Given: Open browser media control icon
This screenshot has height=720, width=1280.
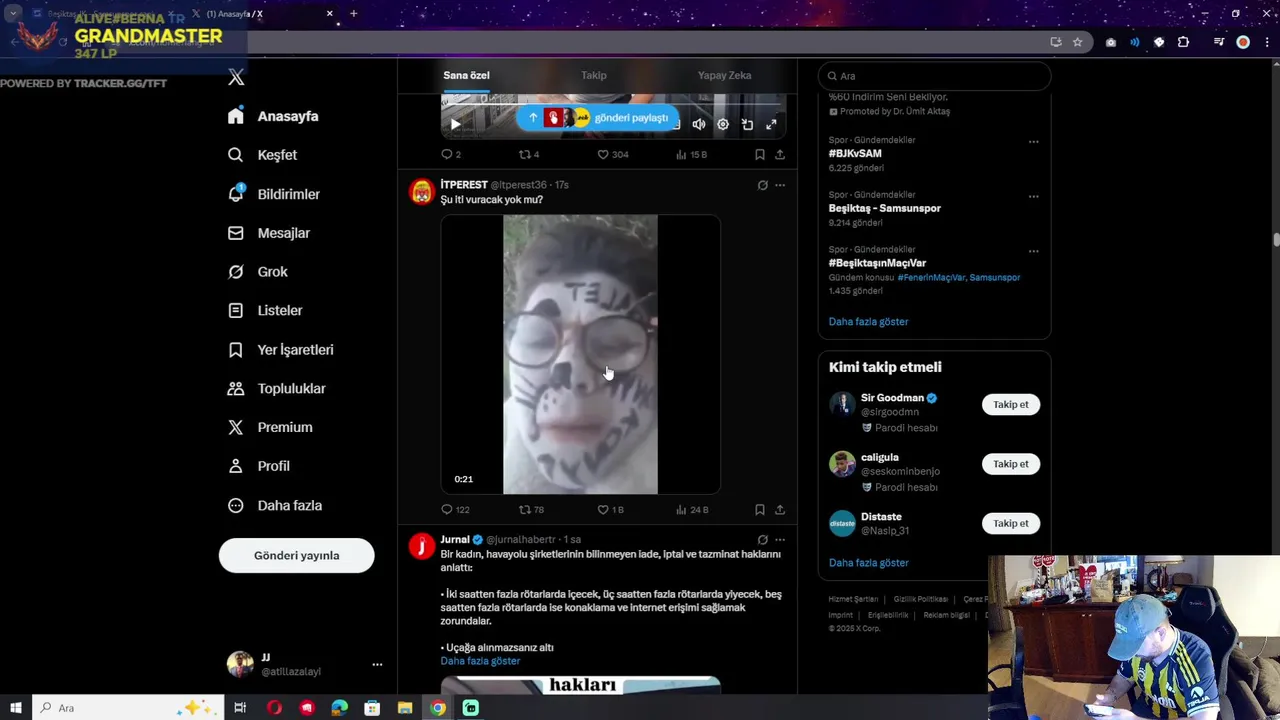Looking at the screenshot, I should [x=1219, y=42].
